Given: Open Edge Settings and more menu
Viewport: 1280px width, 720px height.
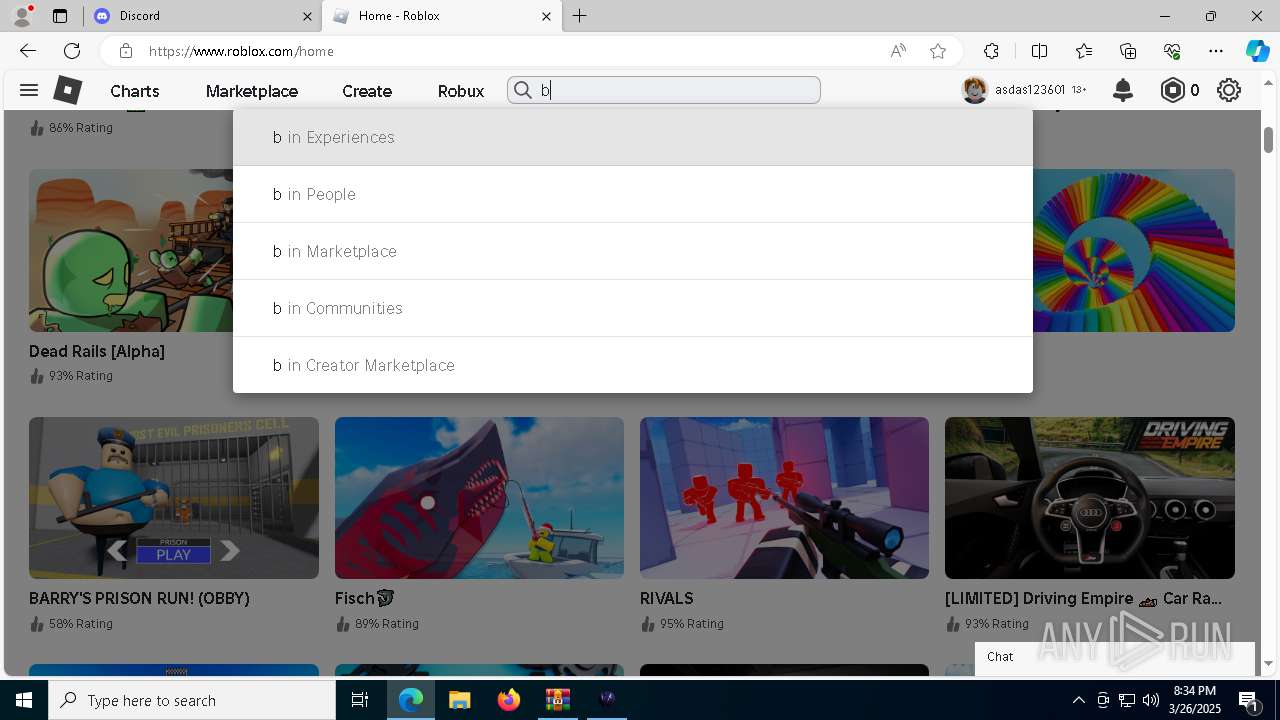Looking at the screenshot, I should click(x=1216, y=51).
